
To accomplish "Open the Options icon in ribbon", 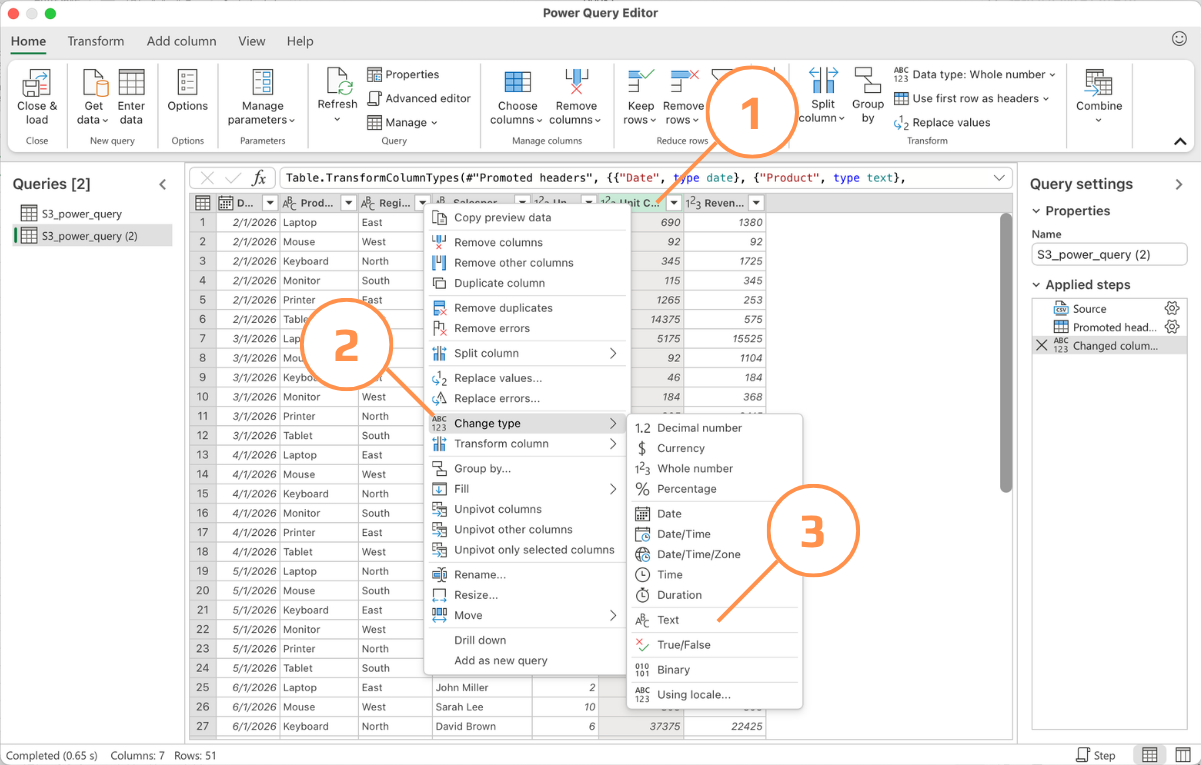I will coord(187,83).
